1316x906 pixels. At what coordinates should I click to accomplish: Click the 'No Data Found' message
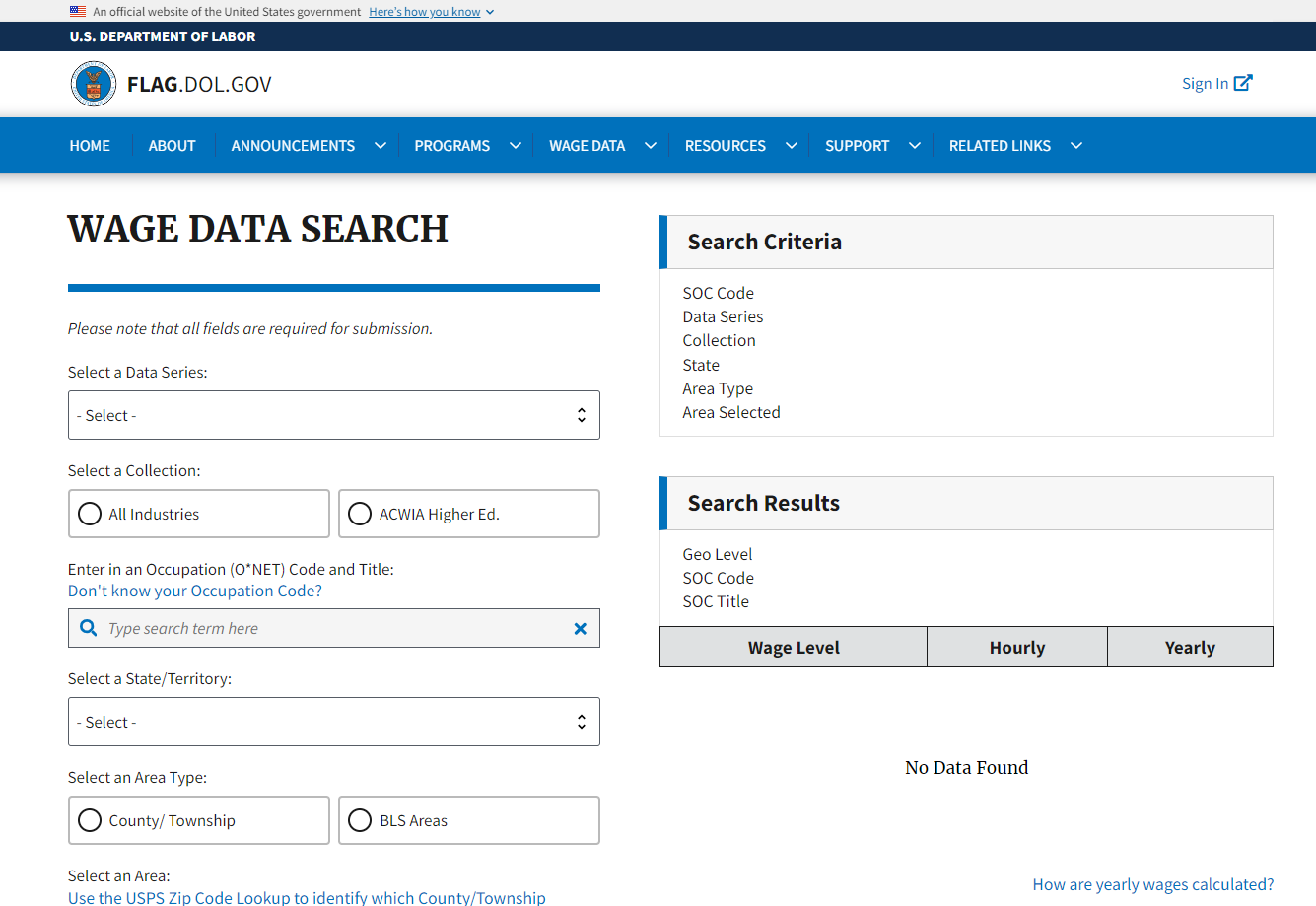[966, 768]
